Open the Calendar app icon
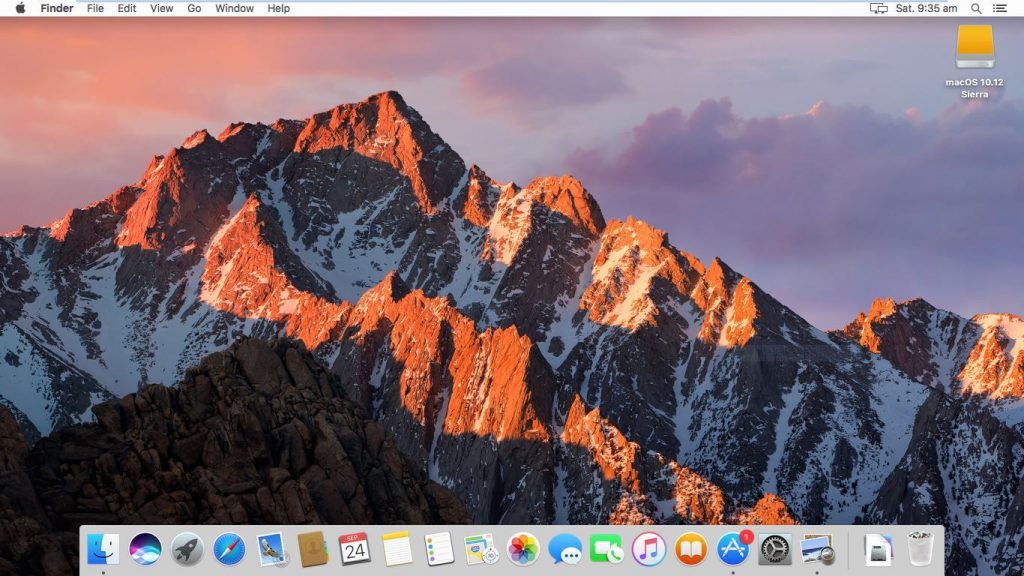Image resolution: width=1024 pixels, height=576 pixels. (354, 548)
